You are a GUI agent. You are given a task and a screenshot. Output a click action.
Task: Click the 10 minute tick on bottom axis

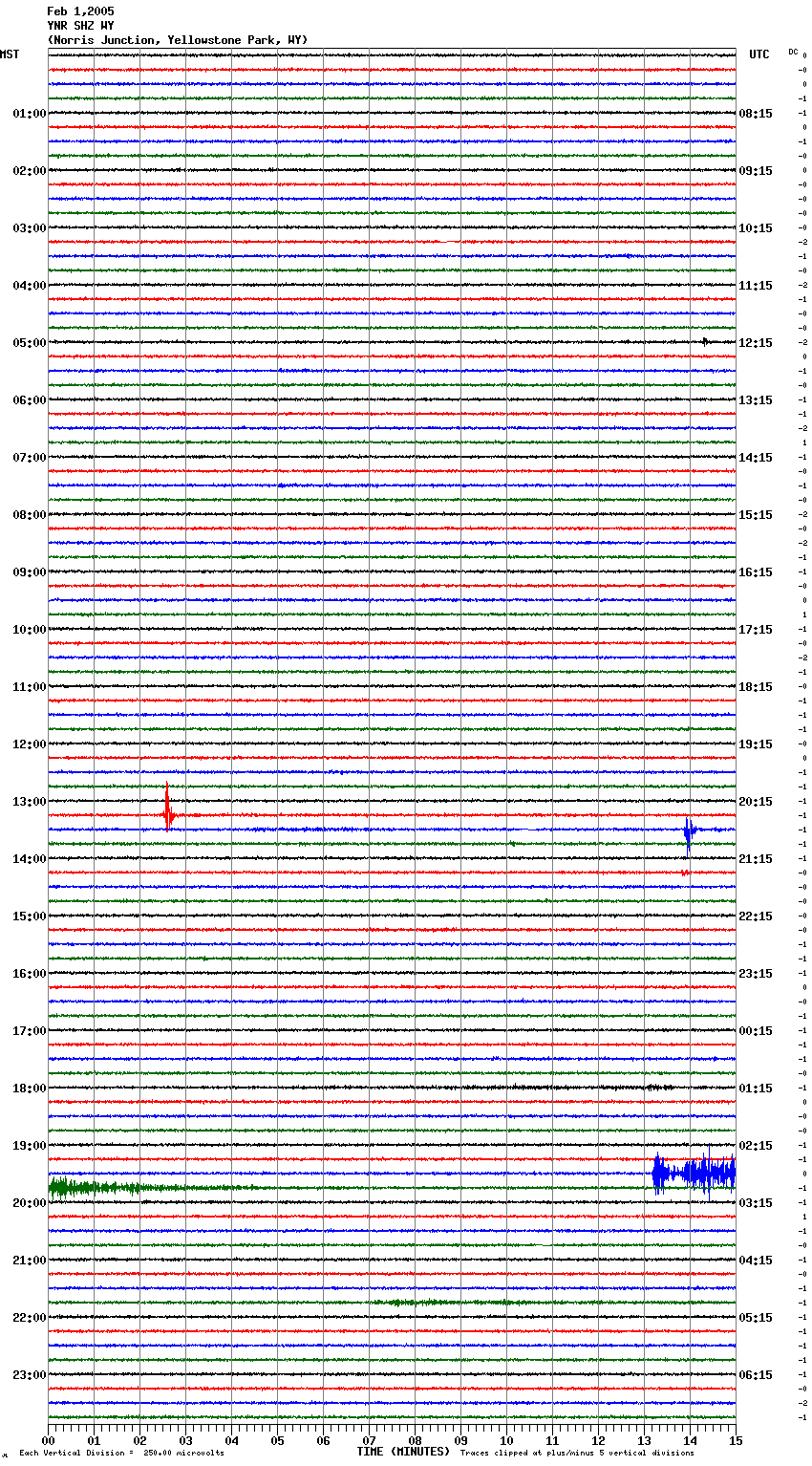(506, 1440)
